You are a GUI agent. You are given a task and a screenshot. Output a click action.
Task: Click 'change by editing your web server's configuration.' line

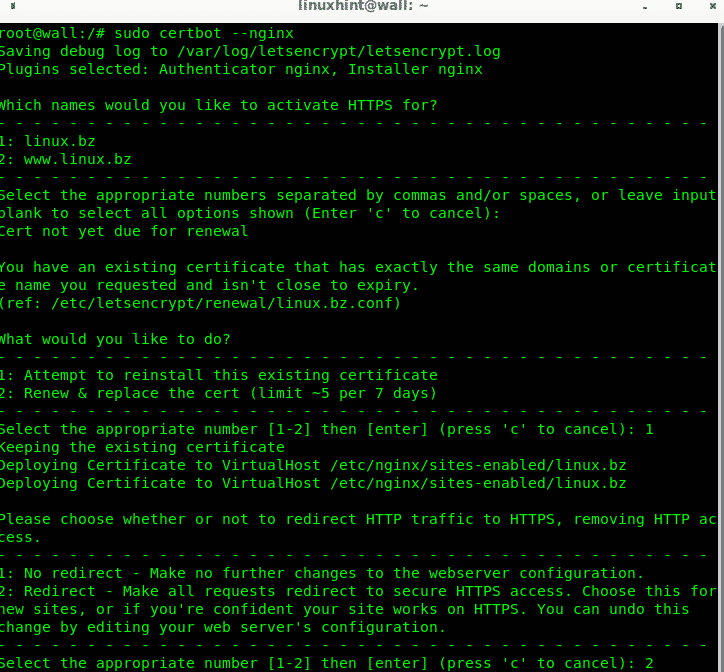223,628
